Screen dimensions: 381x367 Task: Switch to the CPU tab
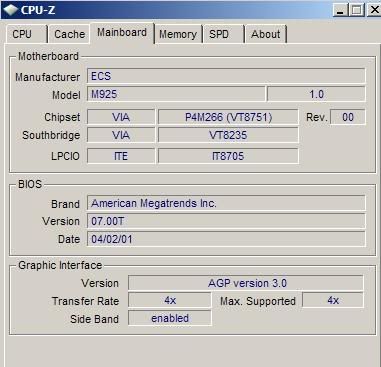click(x=27, y=34)
